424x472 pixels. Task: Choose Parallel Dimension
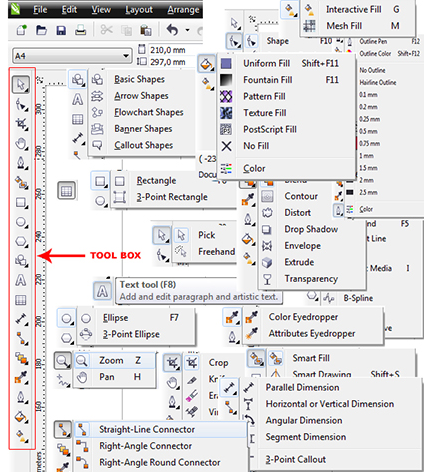tap(302, 388)
